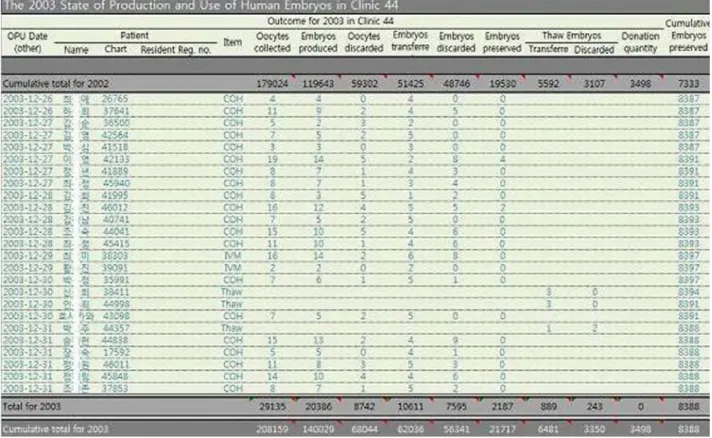The image size is (712, 438).
Task: Click chart number 46012
Action: [x=115, y=207]
